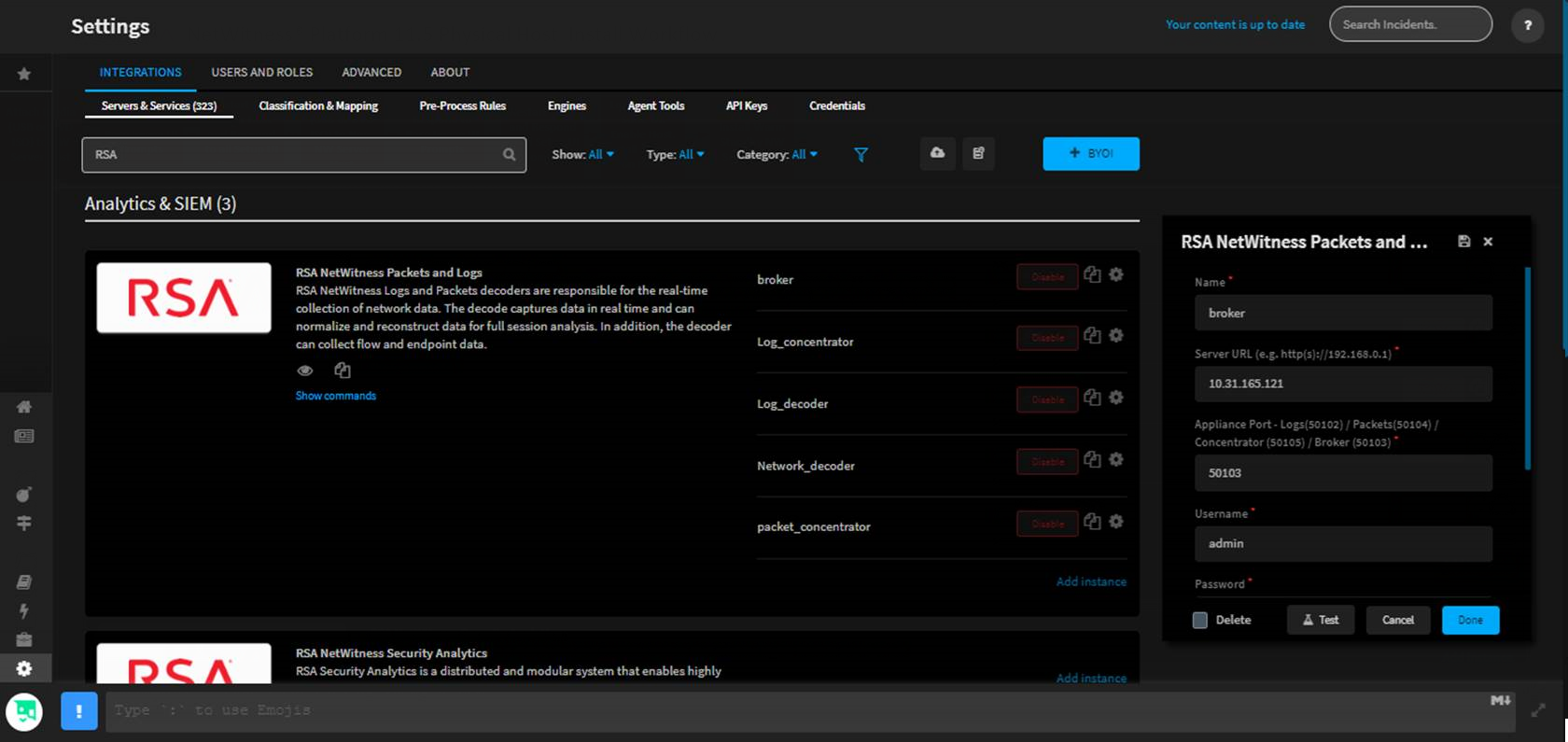Click the home icon in sidebar
The width and height of the screenshot is (1568, 742).
pyautogui.click(x=24, y=407)
